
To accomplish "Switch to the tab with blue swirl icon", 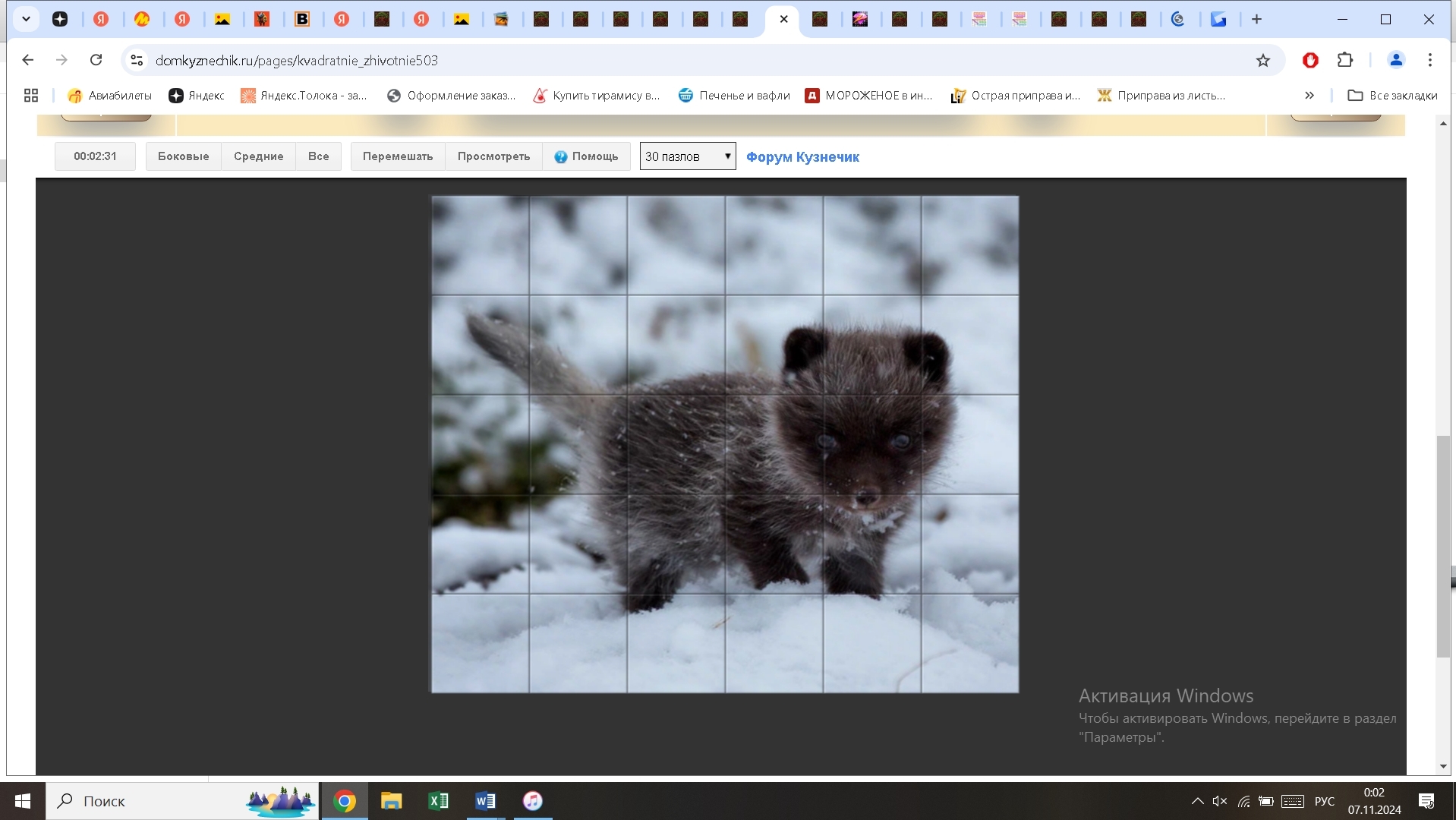I will pos(1178,20).
